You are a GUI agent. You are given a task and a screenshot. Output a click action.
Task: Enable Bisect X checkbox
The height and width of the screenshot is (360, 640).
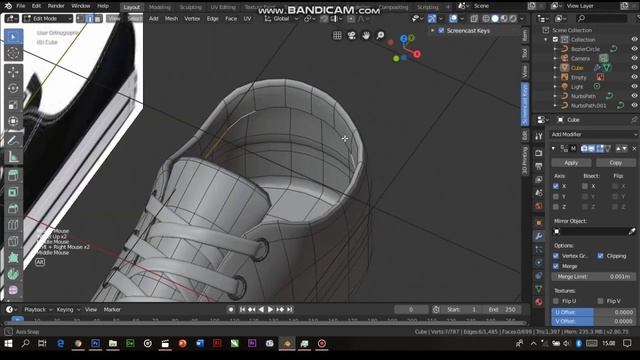click(585, 186)
